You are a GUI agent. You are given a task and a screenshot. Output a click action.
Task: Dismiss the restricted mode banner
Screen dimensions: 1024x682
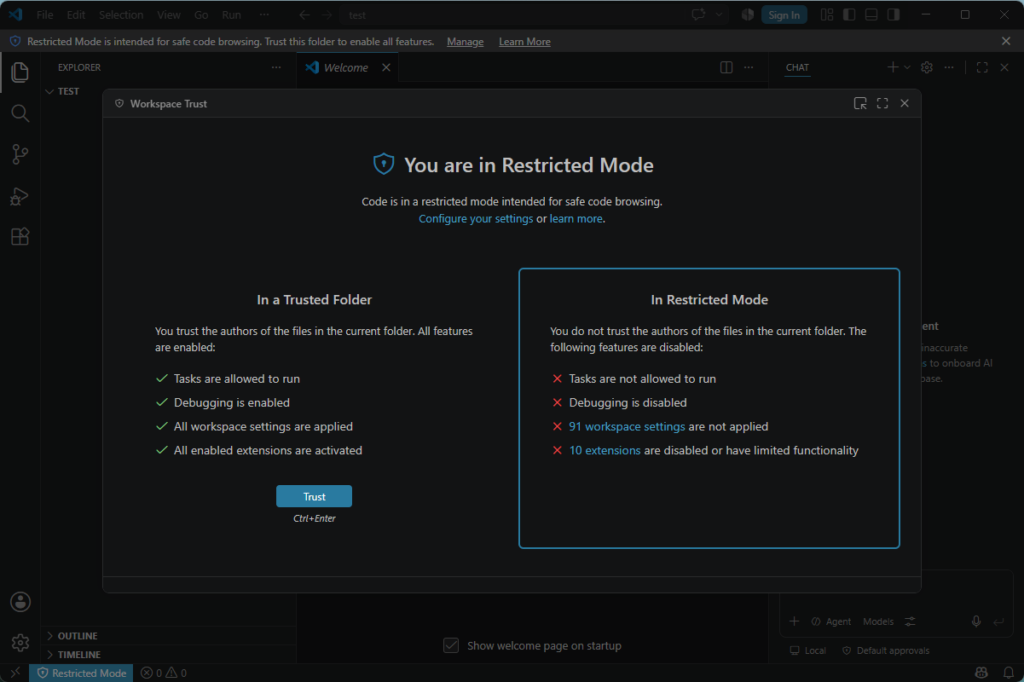tap(1006, 41)
